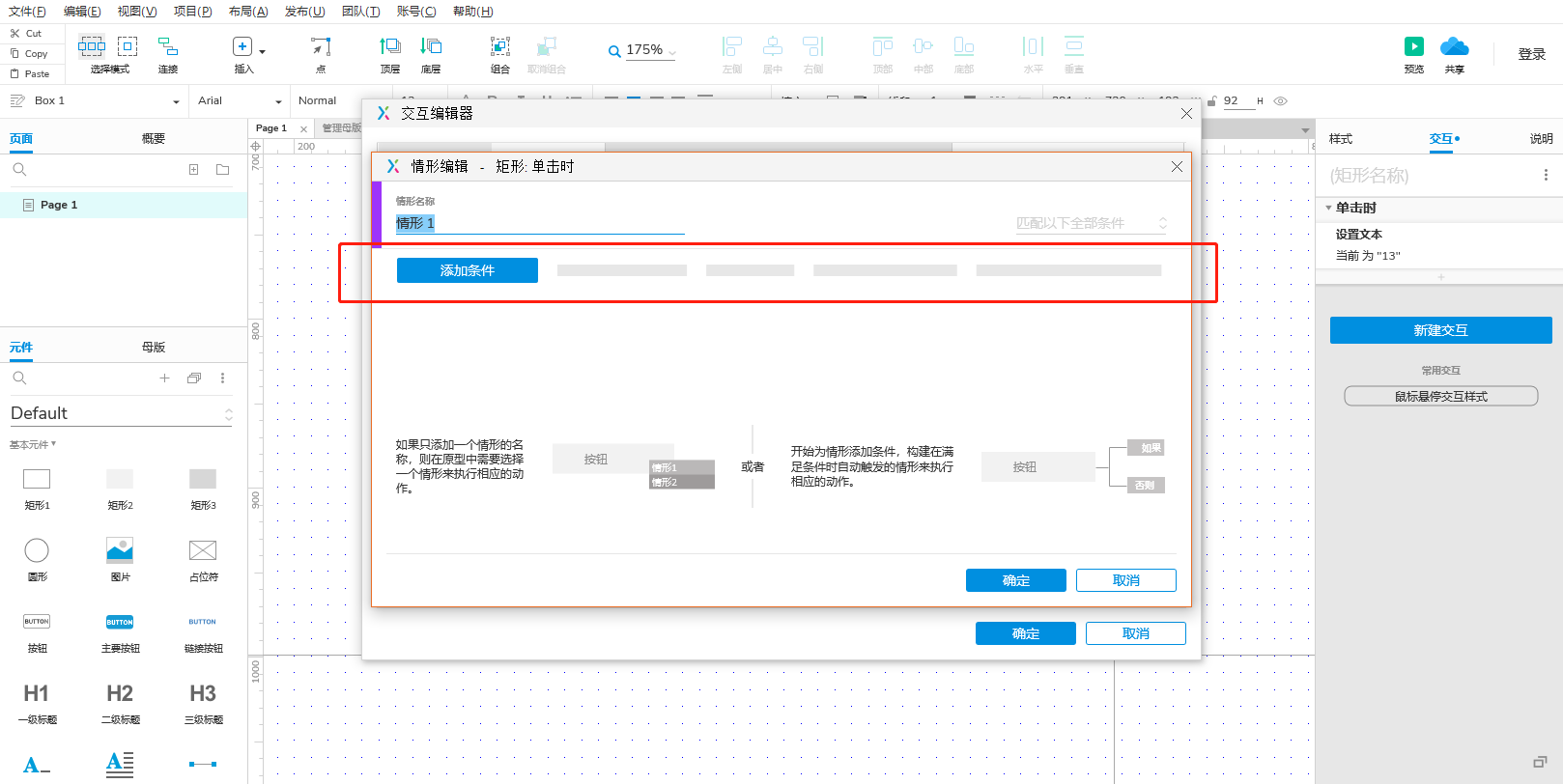
Task: Click the green 预览 preview icon
Action: coord(1414,46)
